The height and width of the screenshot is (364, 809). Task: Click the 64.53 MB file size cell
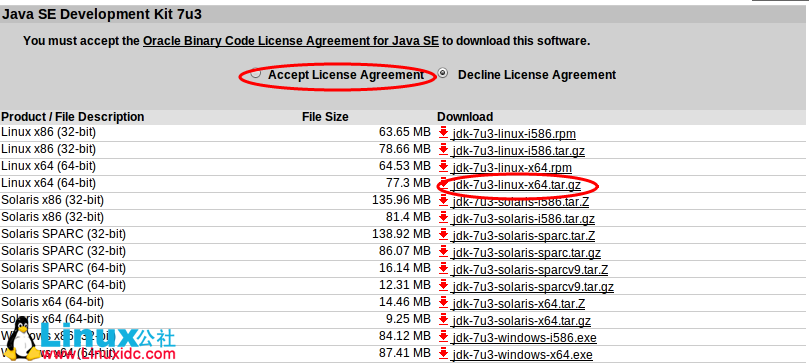[x=404, y=167]
